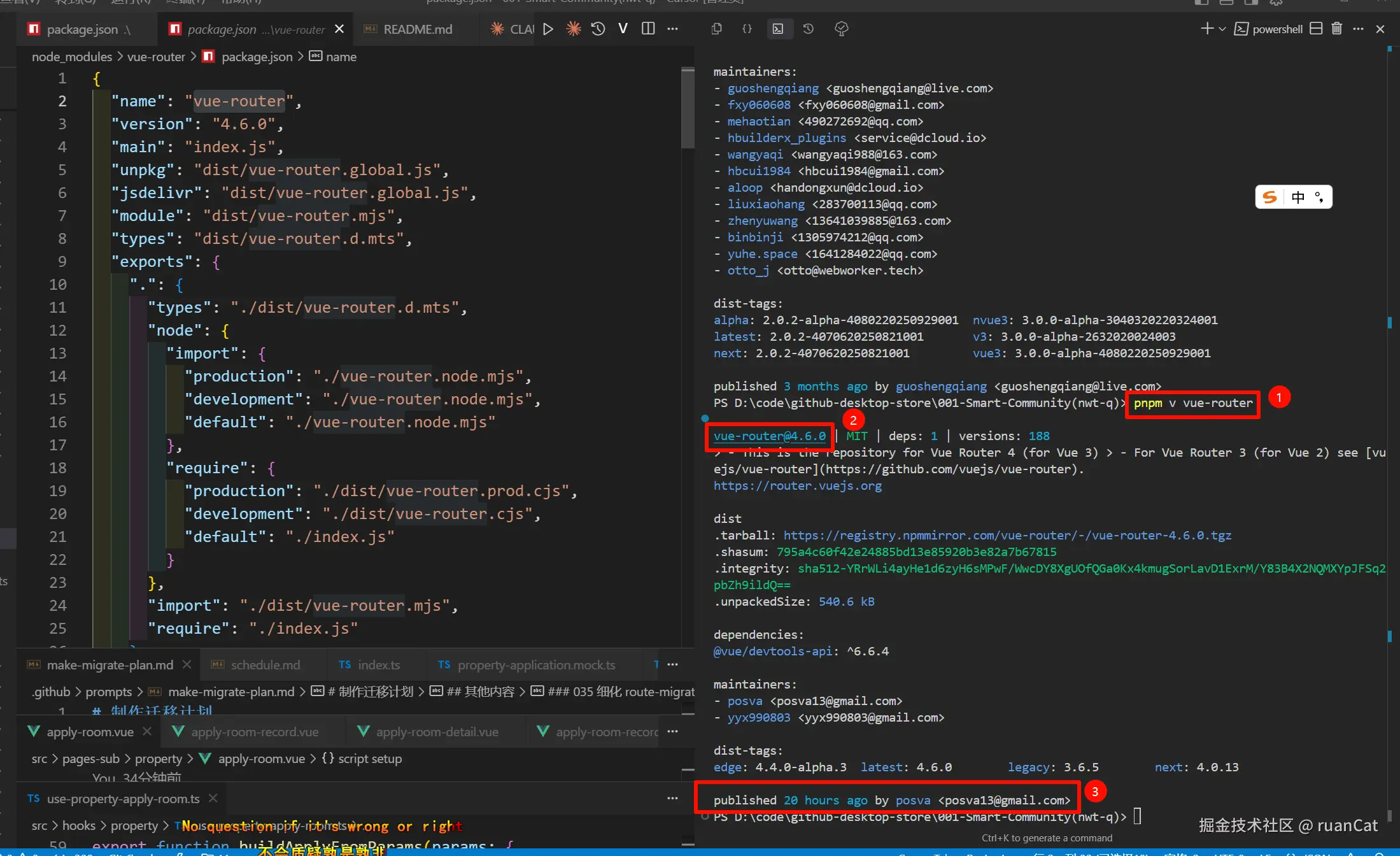This screenshot has width=1400, height=856.
Task: Split the editor with the split icon
Action: tap(648, 29)
